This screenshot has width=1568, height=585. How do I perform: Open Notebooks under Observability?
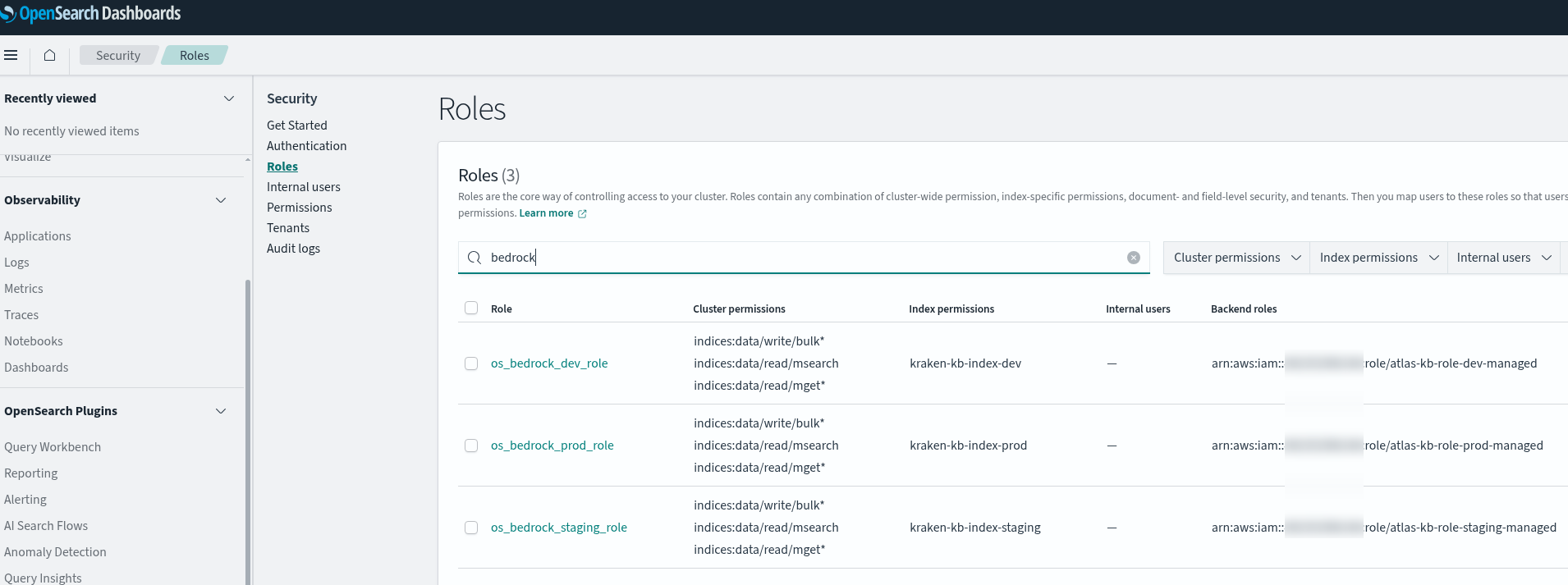coord(34,341)
